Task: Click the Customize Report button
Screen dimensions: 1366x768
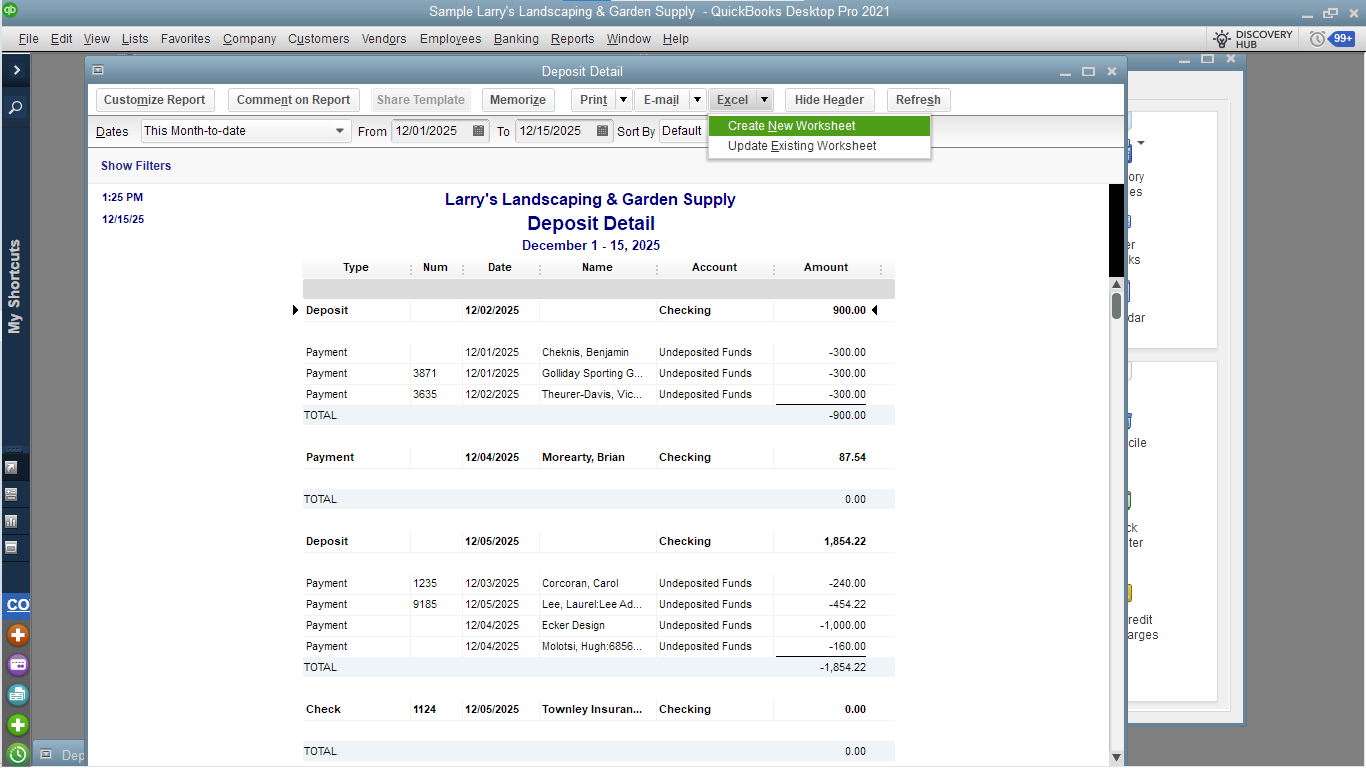Action: pos(155,100)
